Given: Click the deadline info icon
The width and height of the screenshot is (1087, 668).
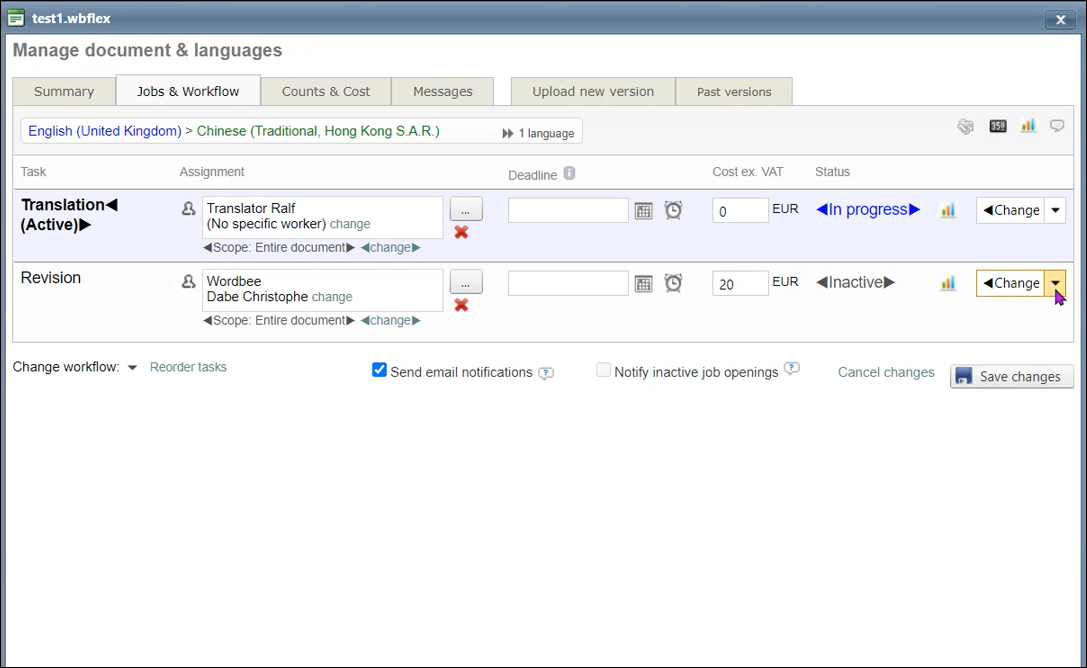Looking at the screenshot, I should [569, 174].
